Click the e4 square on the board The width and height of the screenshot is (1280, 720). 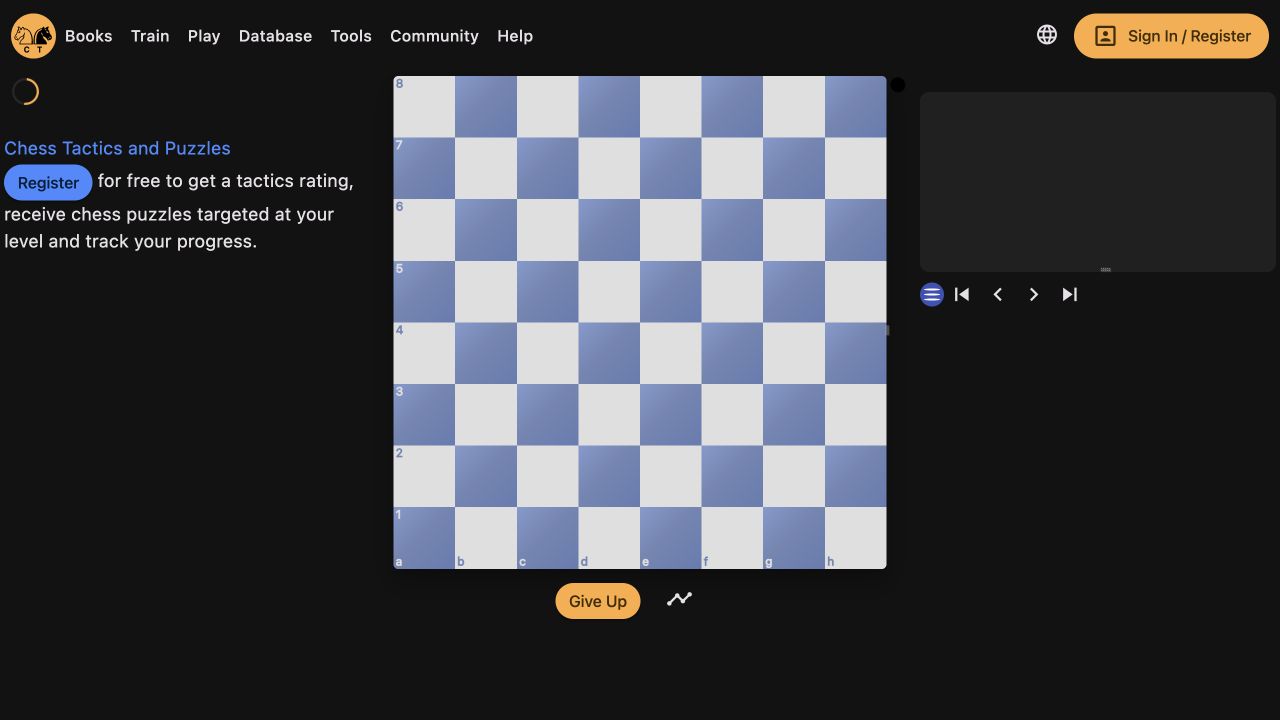point(671,353)
